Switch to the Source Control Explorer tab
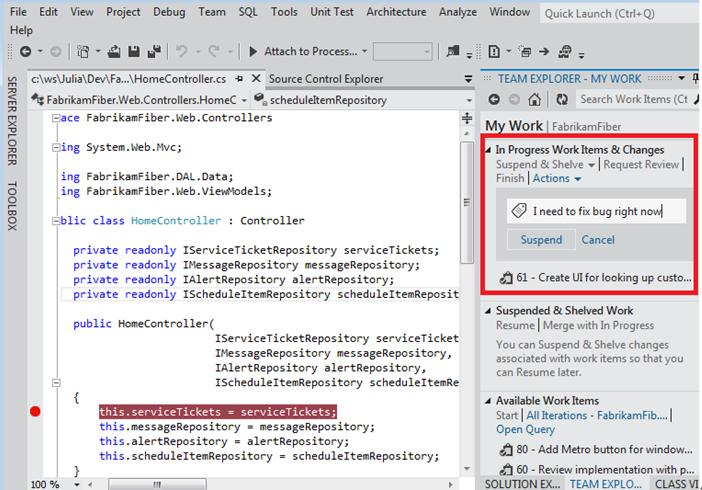Screen dimensions: 702x490 coord(325,79)
